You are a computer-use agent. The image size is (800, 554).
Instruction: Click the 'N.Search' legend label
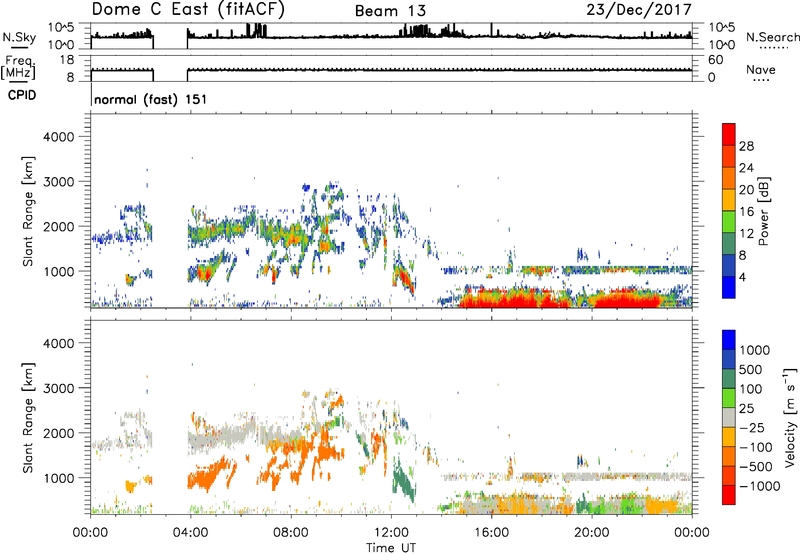[772, 37]
